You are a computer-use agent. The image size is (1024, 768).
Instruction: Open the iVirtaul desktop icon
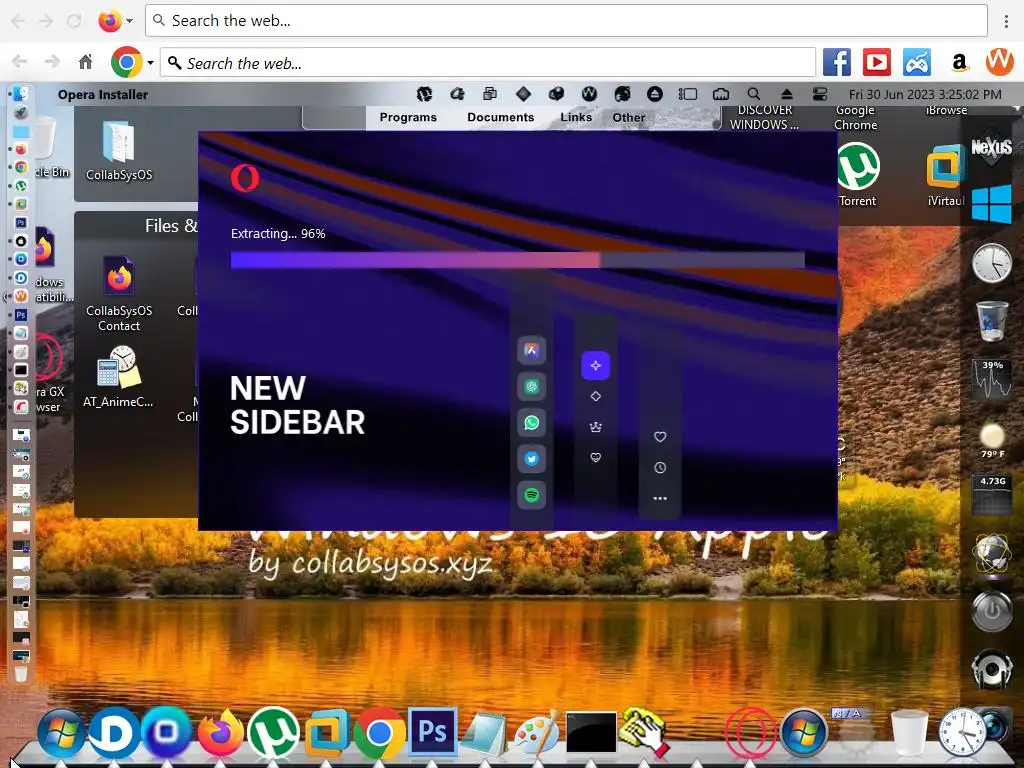pos(946,175)
